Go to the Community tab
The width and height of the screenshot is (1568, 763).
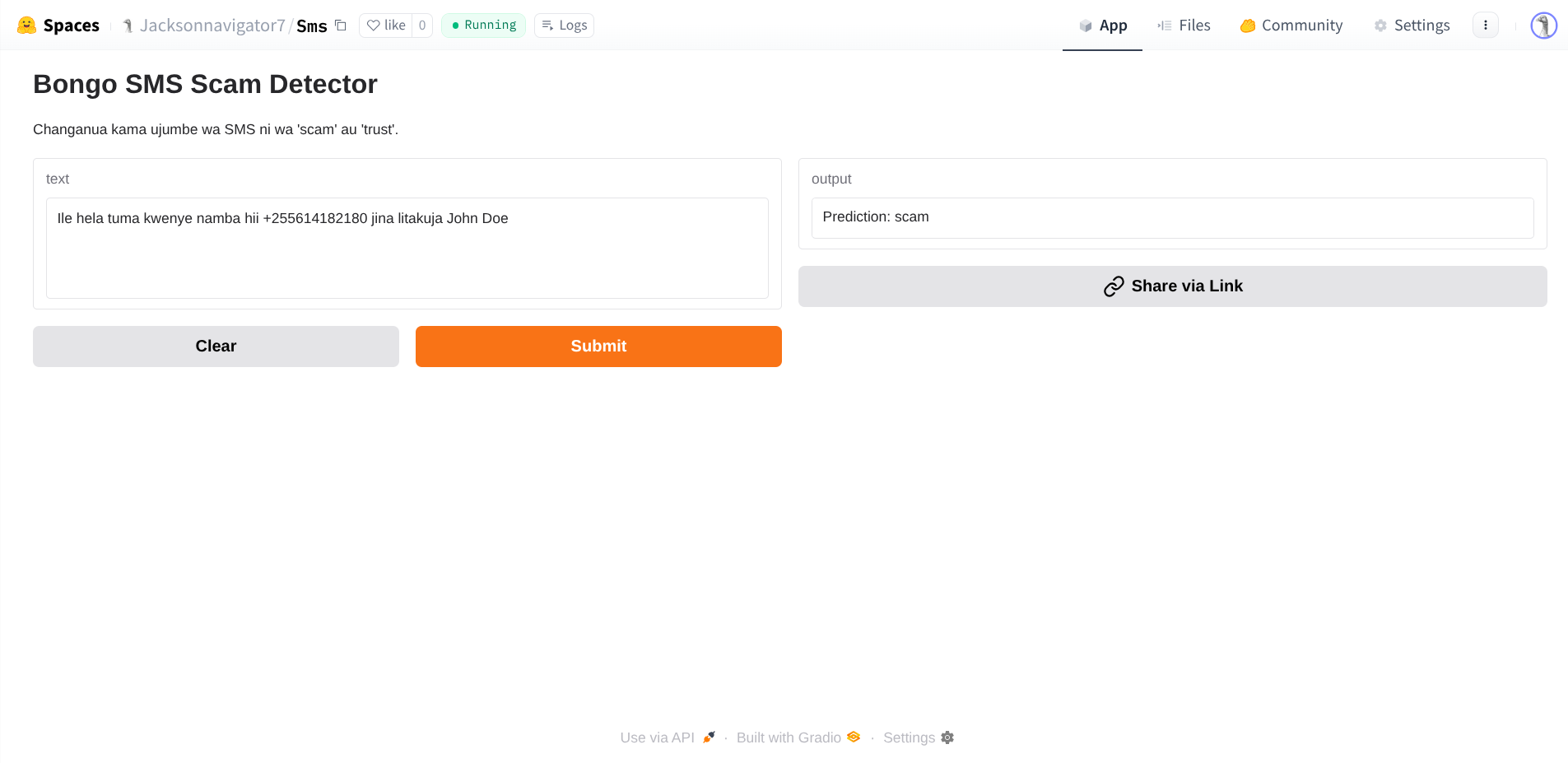coord(1291,26)
